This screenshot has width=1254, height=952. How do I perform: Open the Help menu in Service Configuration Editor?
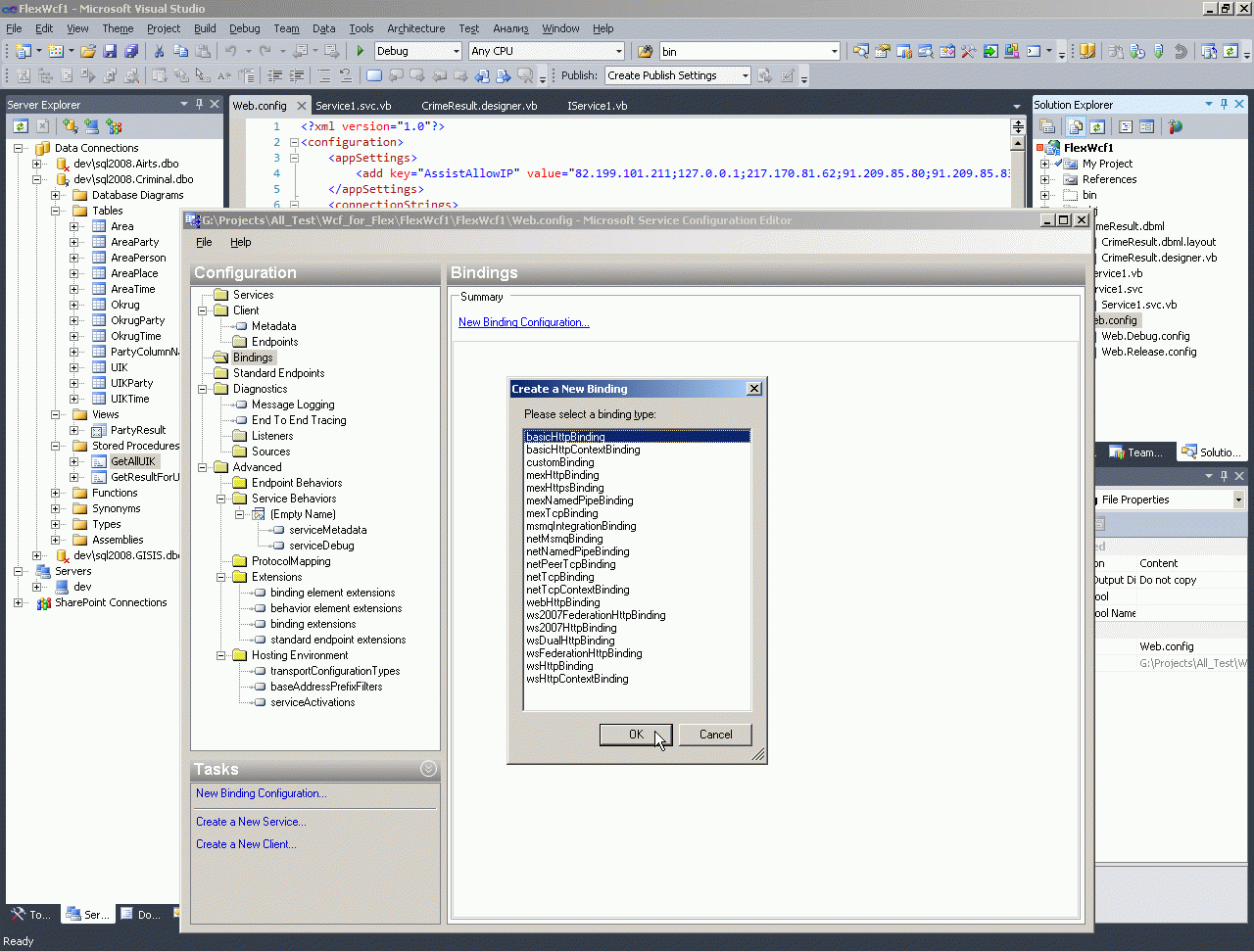coord(240,242)
